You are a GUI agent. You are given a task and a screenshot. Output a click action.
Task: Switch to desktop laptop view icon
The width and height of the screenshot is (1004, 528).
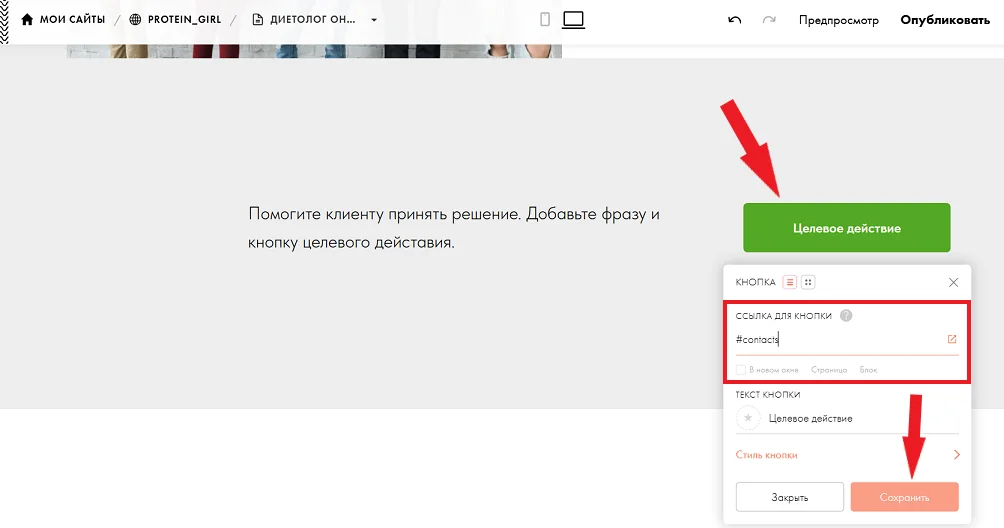pyautogui.click(x=573, y=20)
